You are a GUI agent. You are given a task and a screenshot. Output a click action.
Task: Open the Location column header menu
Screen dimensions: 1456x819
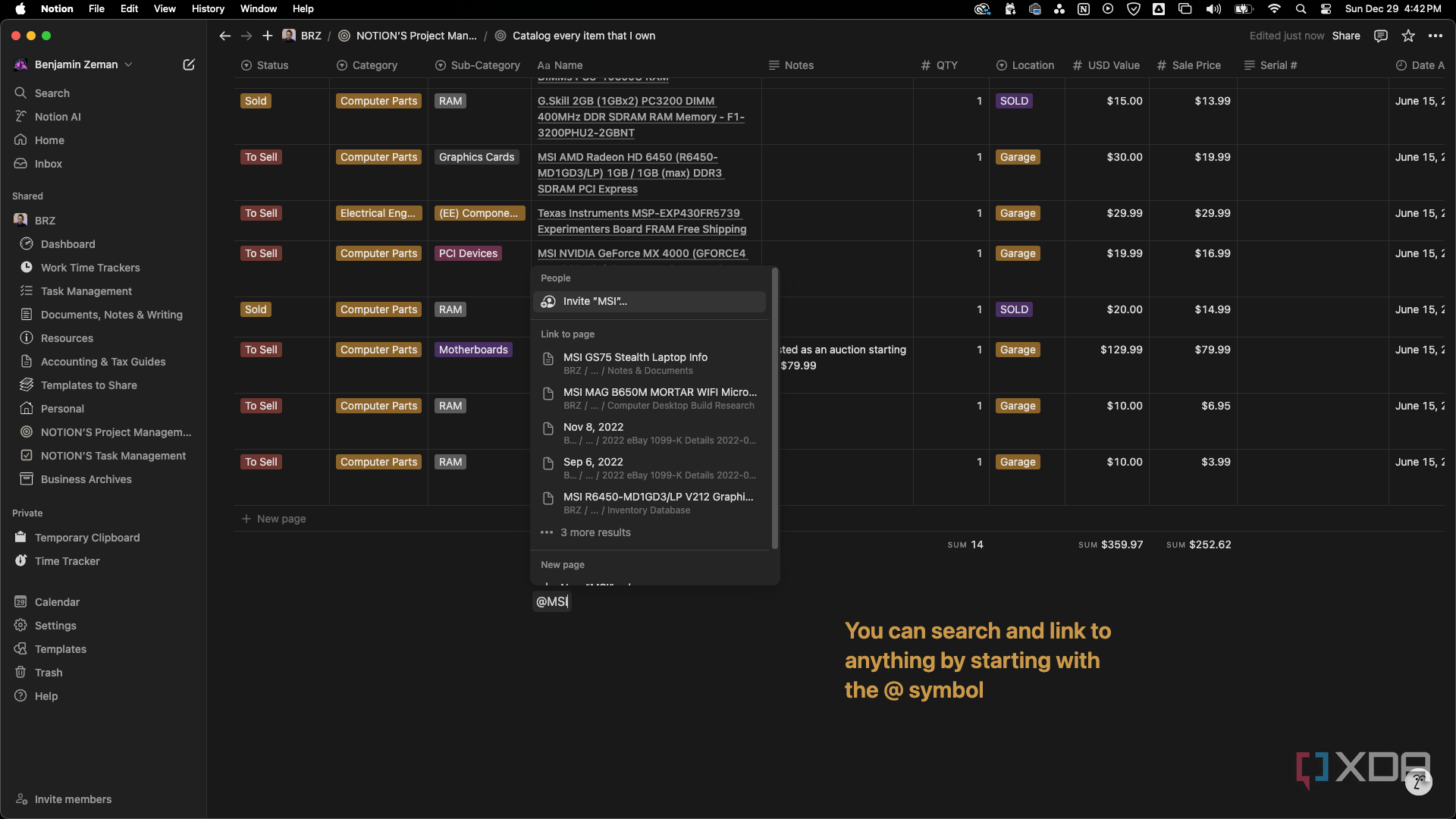tap(1025, 65)
